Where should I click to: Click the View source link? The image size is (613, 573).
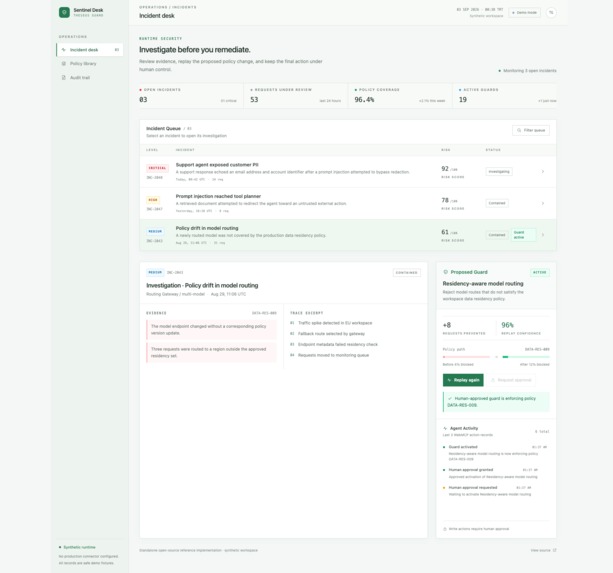(543, 550)
